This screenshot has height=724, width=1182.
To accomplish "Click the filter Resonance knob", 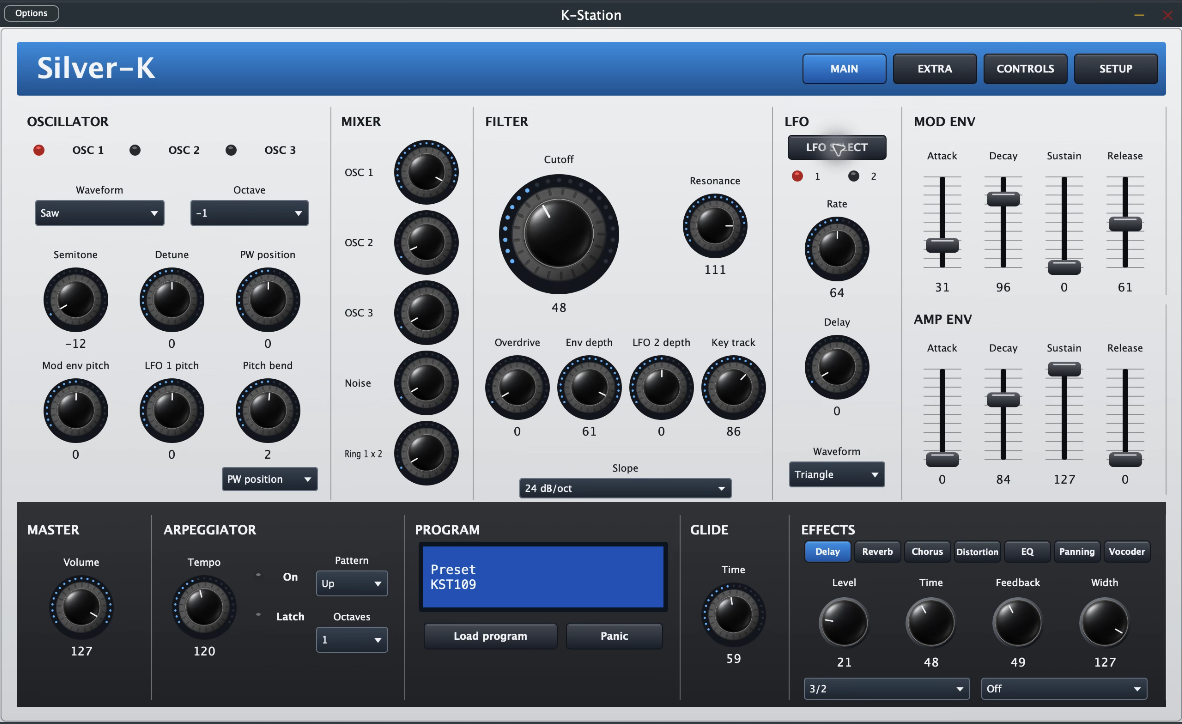I will pyautogui.click(x=715, y=225).
